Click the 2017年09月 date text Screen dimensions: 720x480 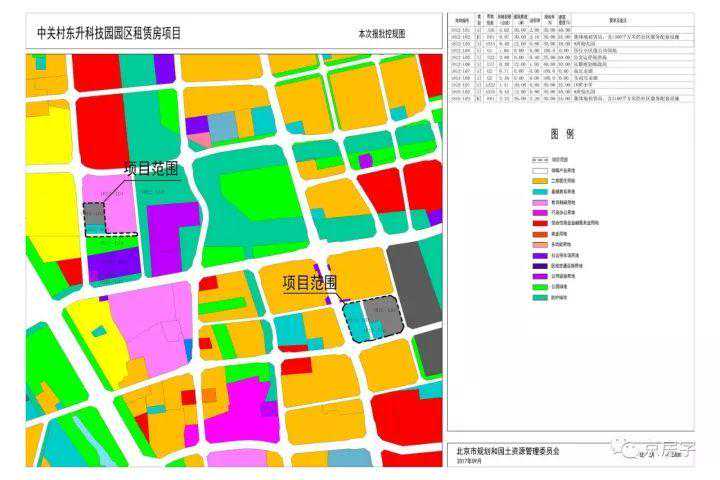468,462
